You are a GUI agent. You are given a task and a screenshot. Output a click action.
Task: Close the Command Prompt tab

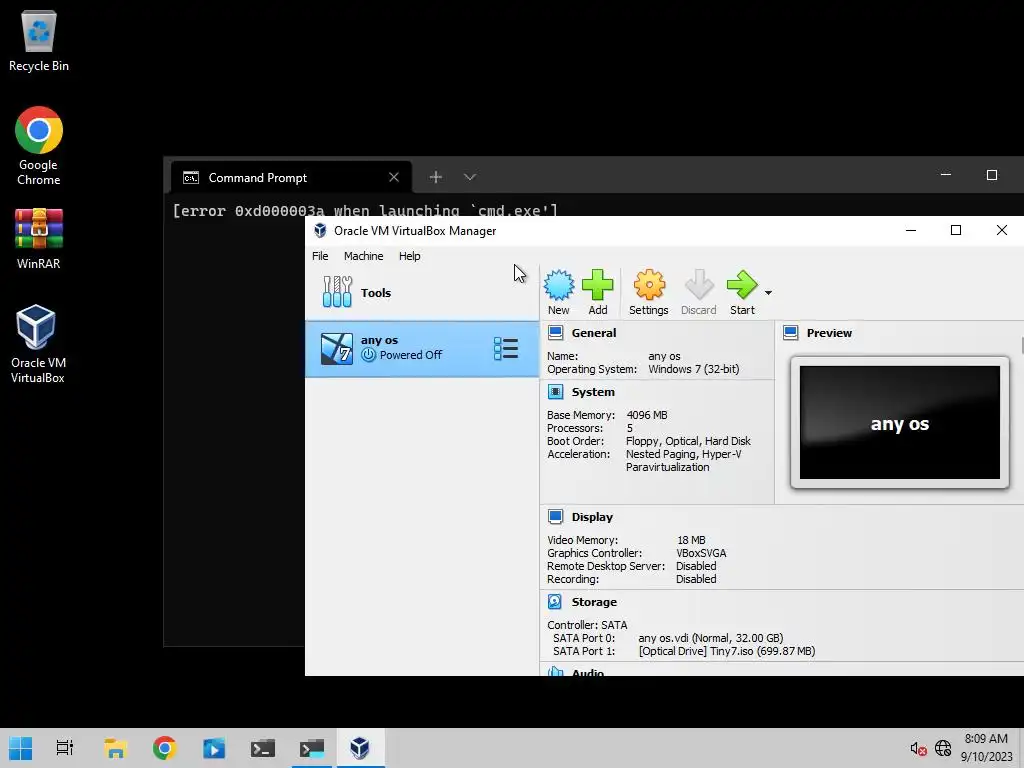(x=394, y=177)
